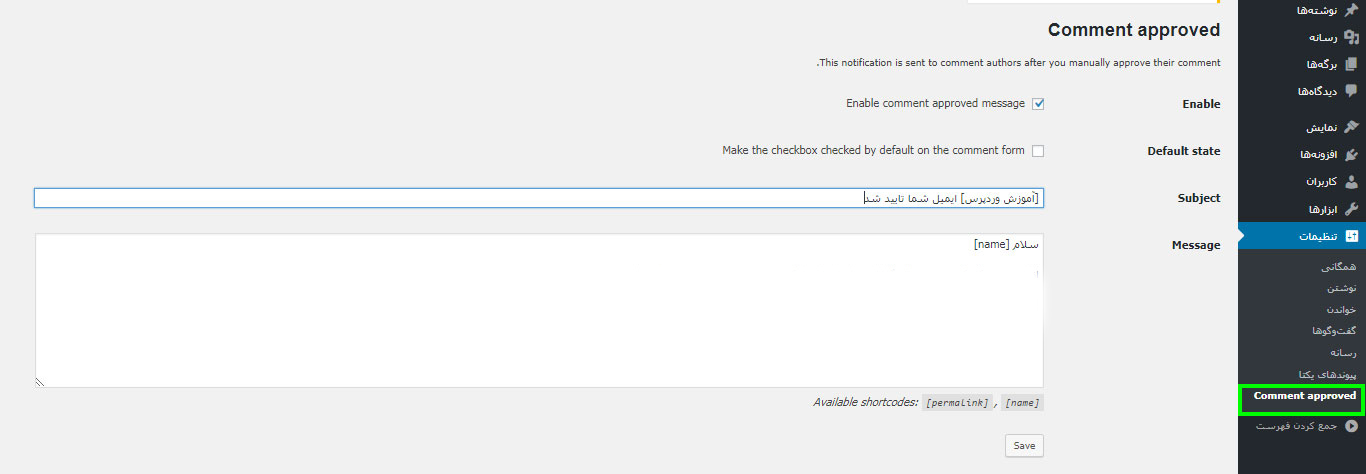Viewport: 1366px width, 474px height.
Task: Go to رسانه settings submenu item
Action: click(x=1344, y=352)
